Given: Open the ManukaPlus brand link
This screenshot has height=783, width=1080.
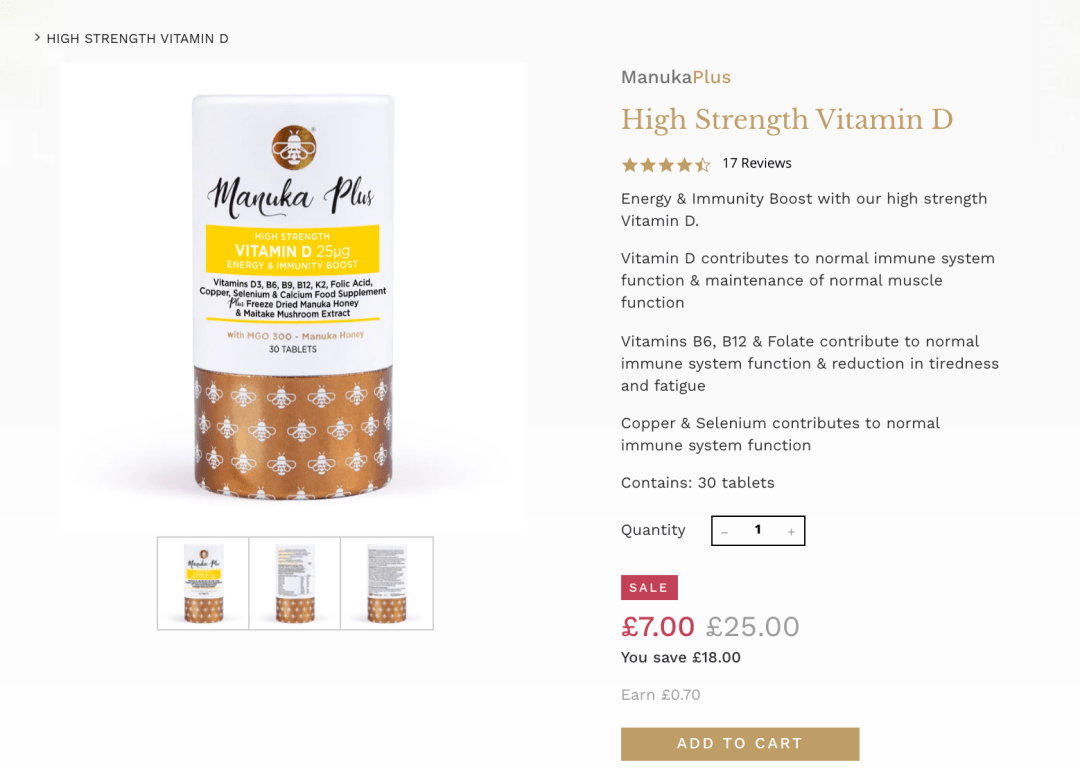Looking at the screenshot, I should click(x=675, y=77).
